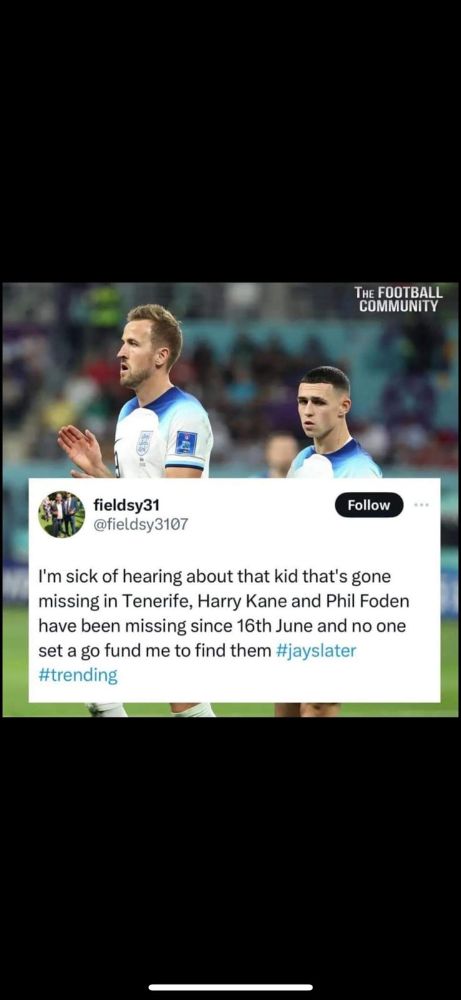Open the three-dot more options menu
Screen dimensions: 461x1000
click(x=421, y=504)
